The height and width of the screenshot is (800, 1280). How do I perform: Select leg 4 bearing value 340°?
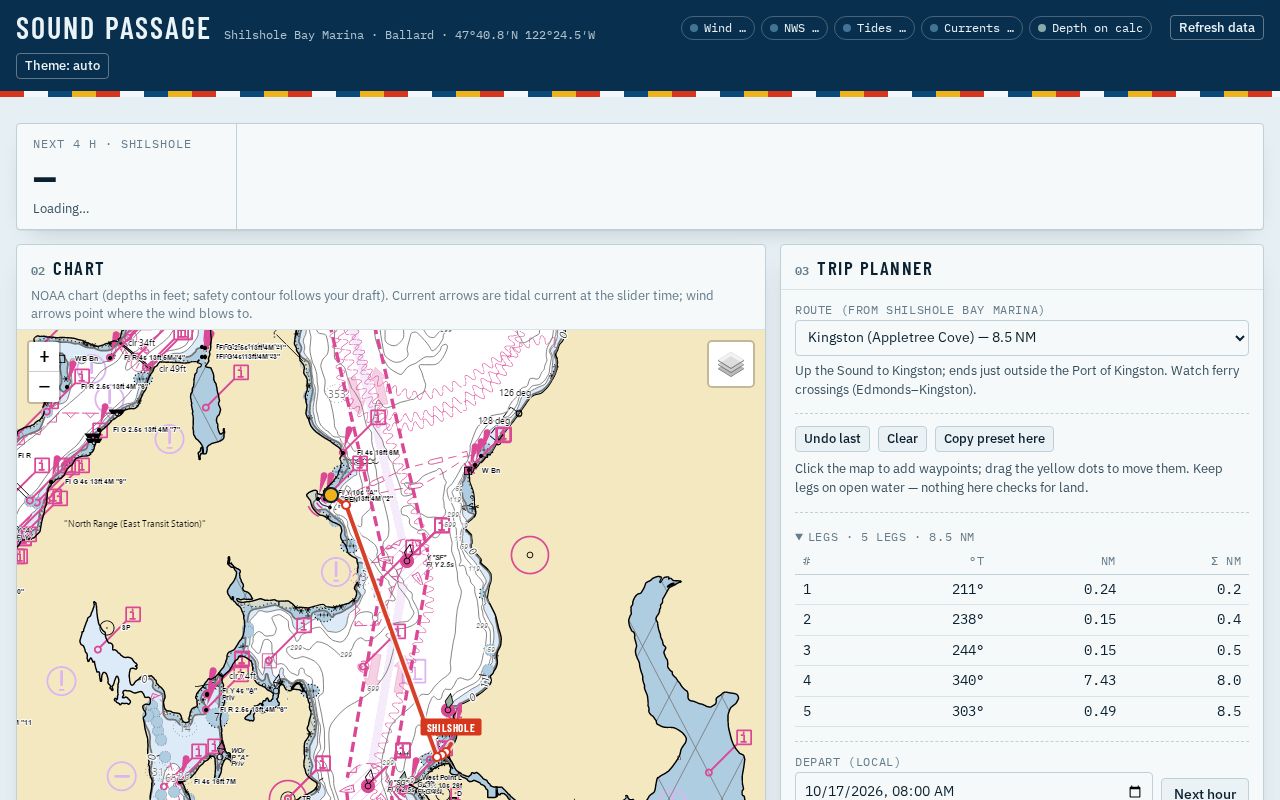point(967,681)
